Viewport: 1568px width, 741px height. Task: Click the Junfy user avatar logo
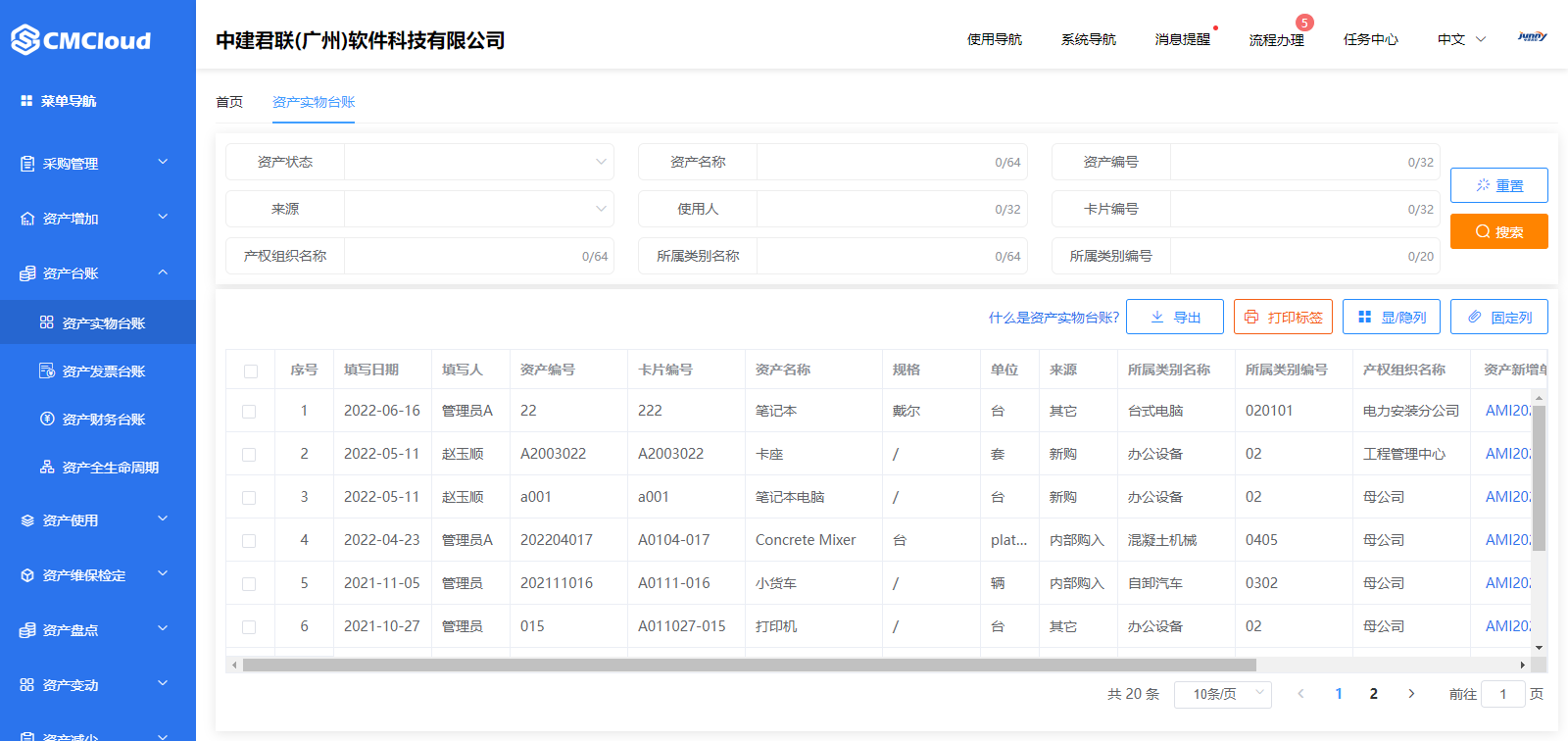click(1532, 37)
